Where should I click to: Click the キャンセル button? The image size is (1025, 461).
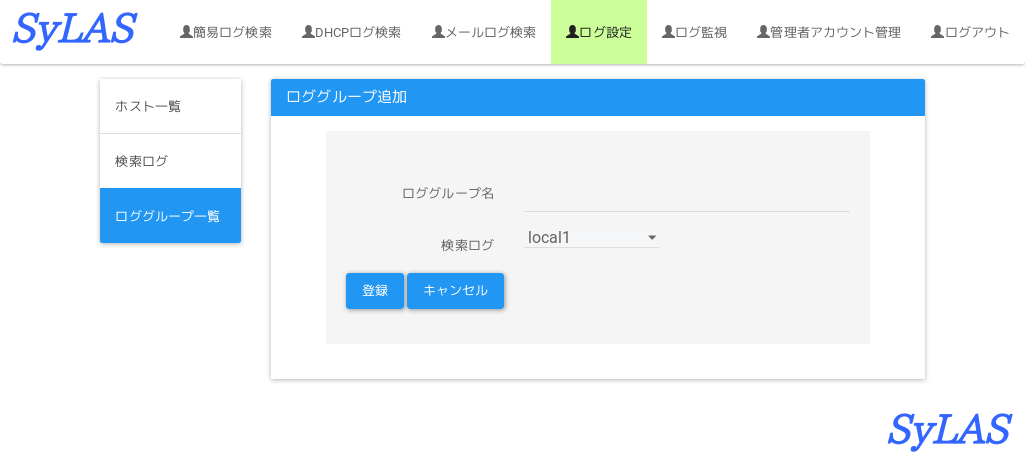(456, 291)
